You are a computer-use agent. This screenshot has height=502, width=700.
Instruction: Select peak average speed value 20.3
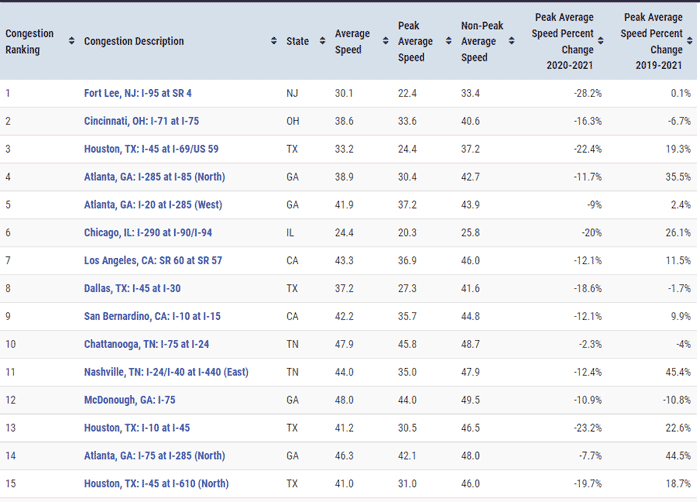click(x=407, y=233)
